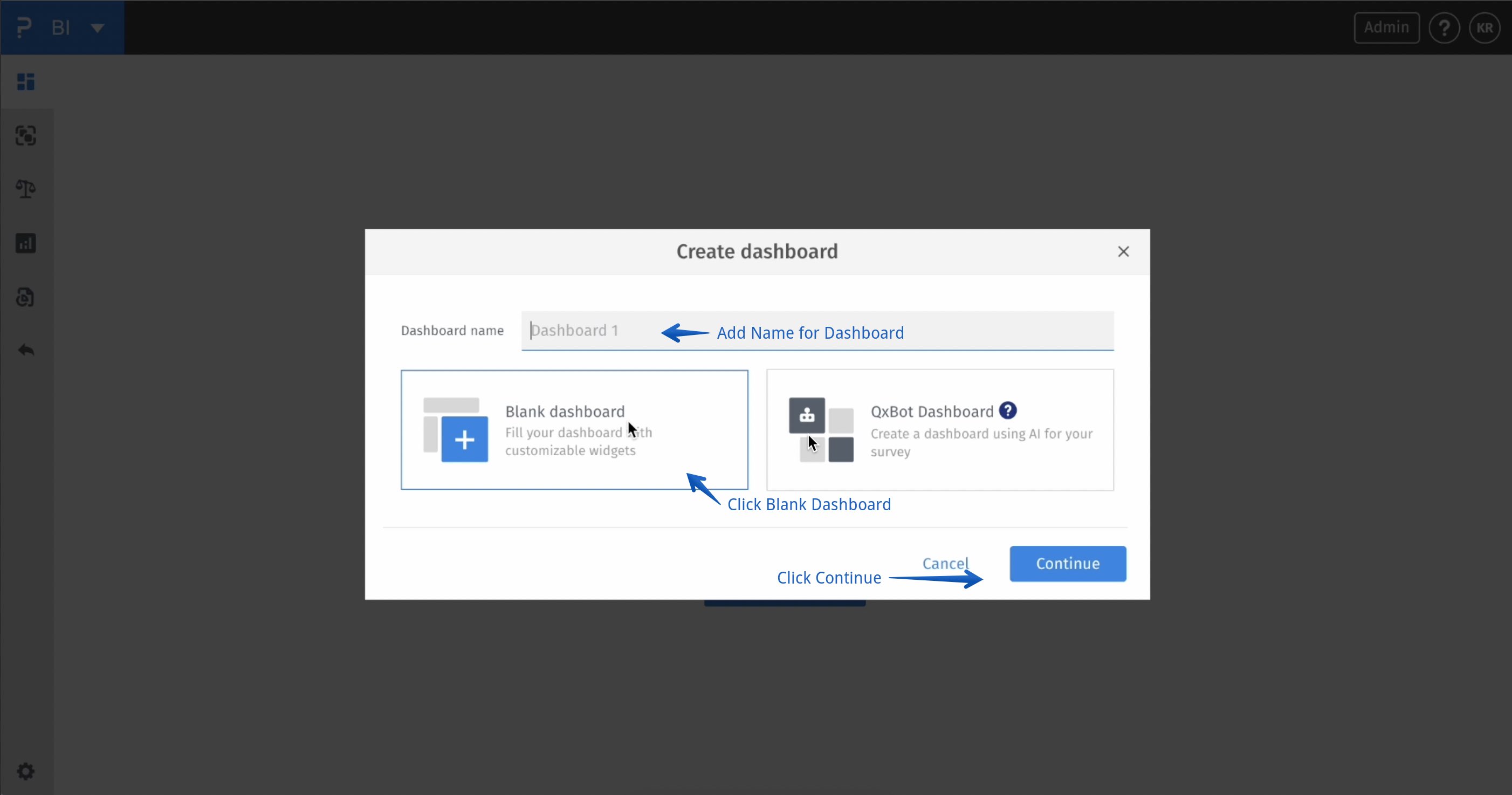Open Settings via the gear icon
This screenshot has height=795, width=1512.
[x=26, y=771]
